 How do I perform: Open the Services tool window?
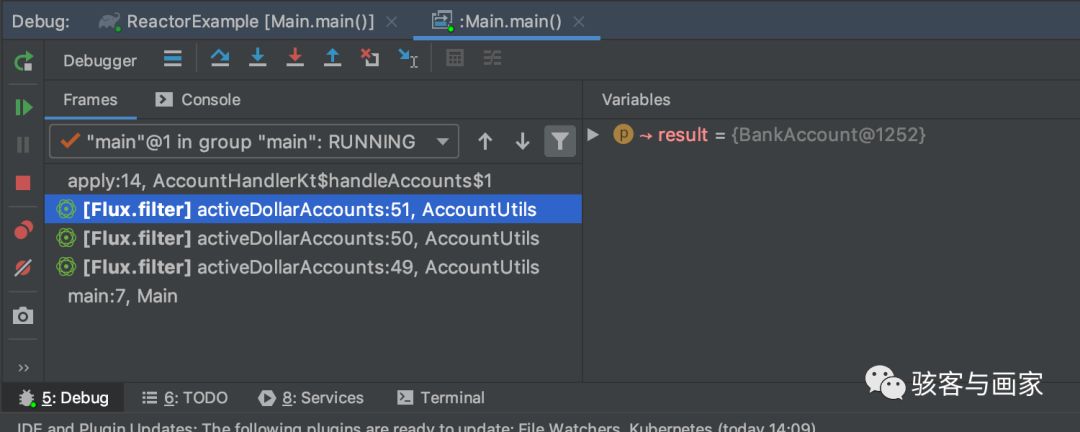[x=311, y=398]
